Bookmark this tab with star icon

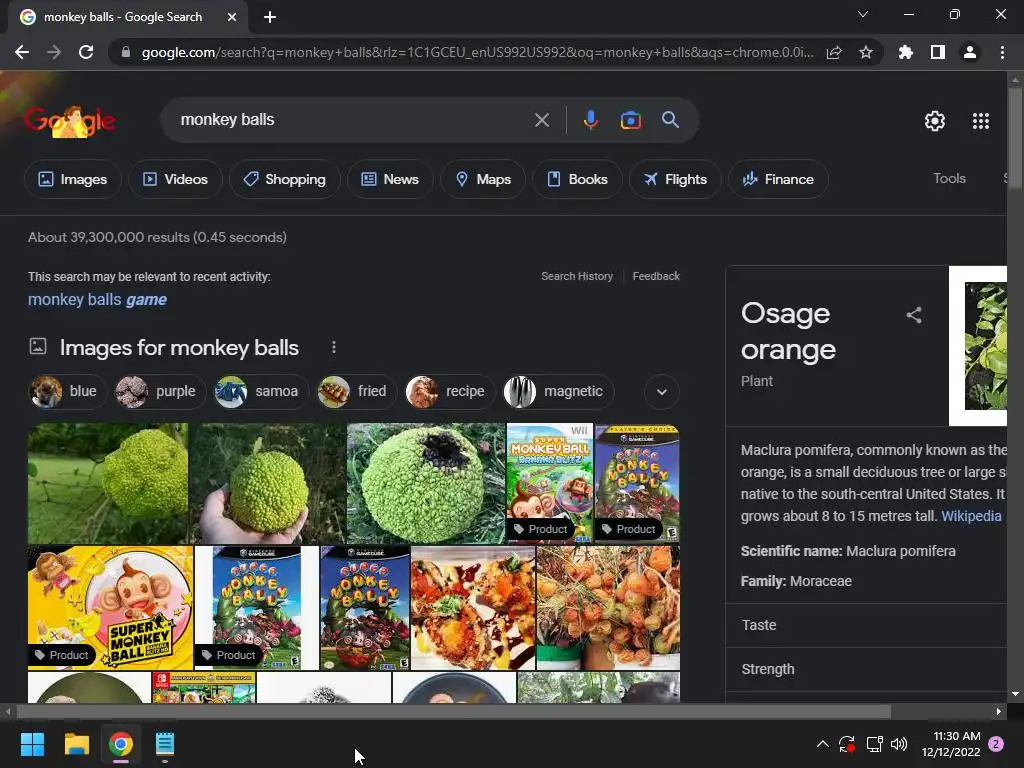[866, 52]
